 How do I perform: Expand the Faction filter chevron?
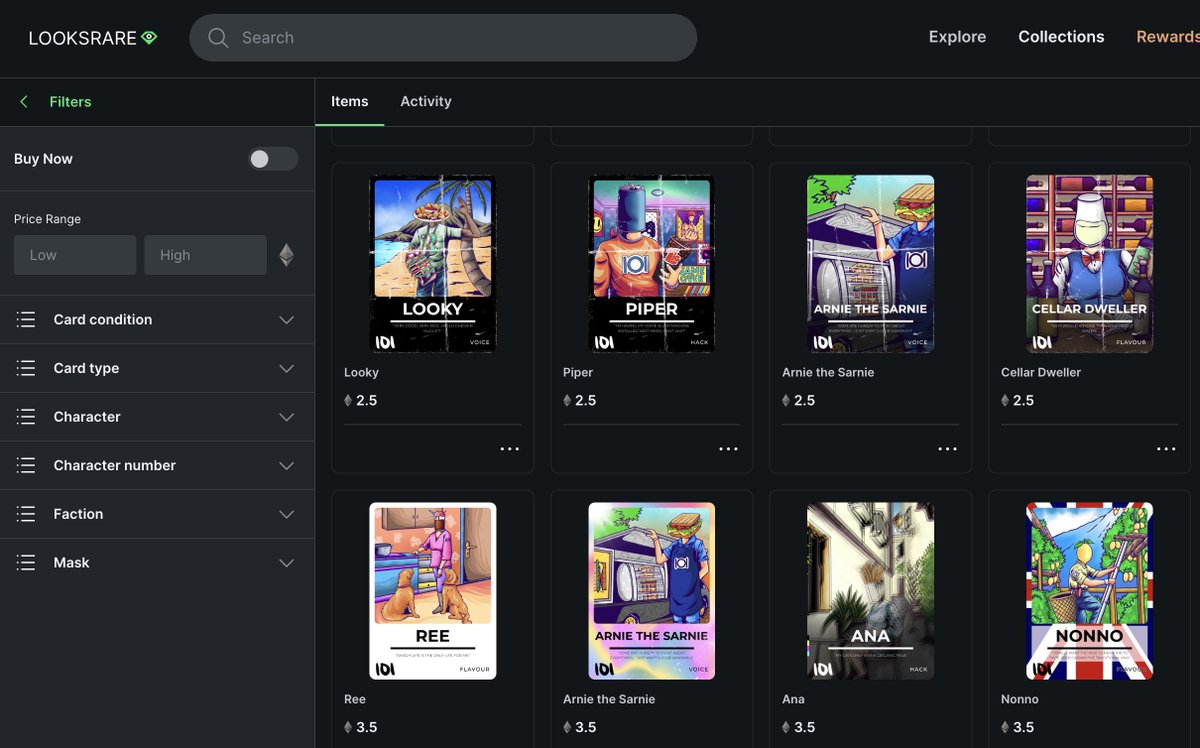pyautogui.click(x=287, y=514)
